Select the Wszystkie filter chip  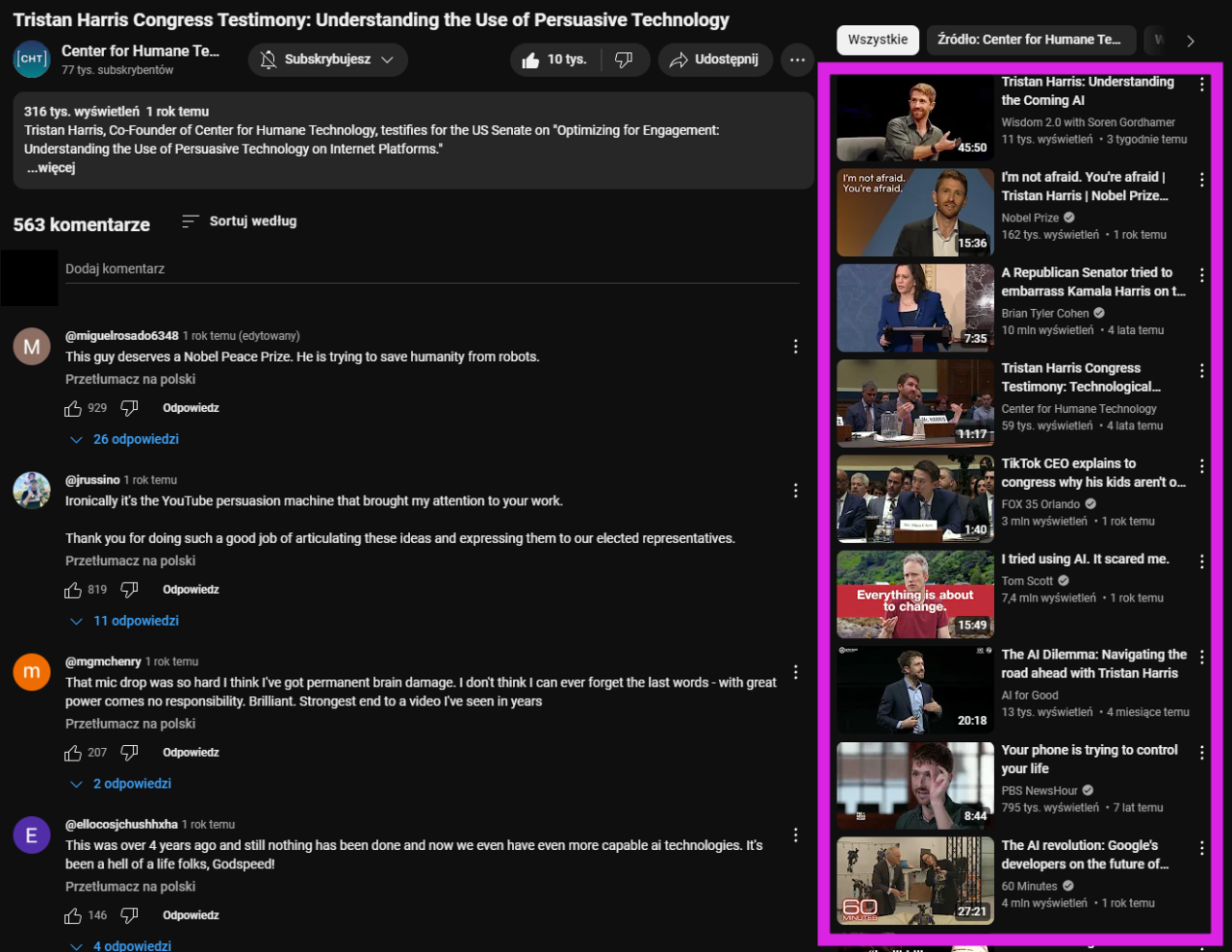[878, 39]
